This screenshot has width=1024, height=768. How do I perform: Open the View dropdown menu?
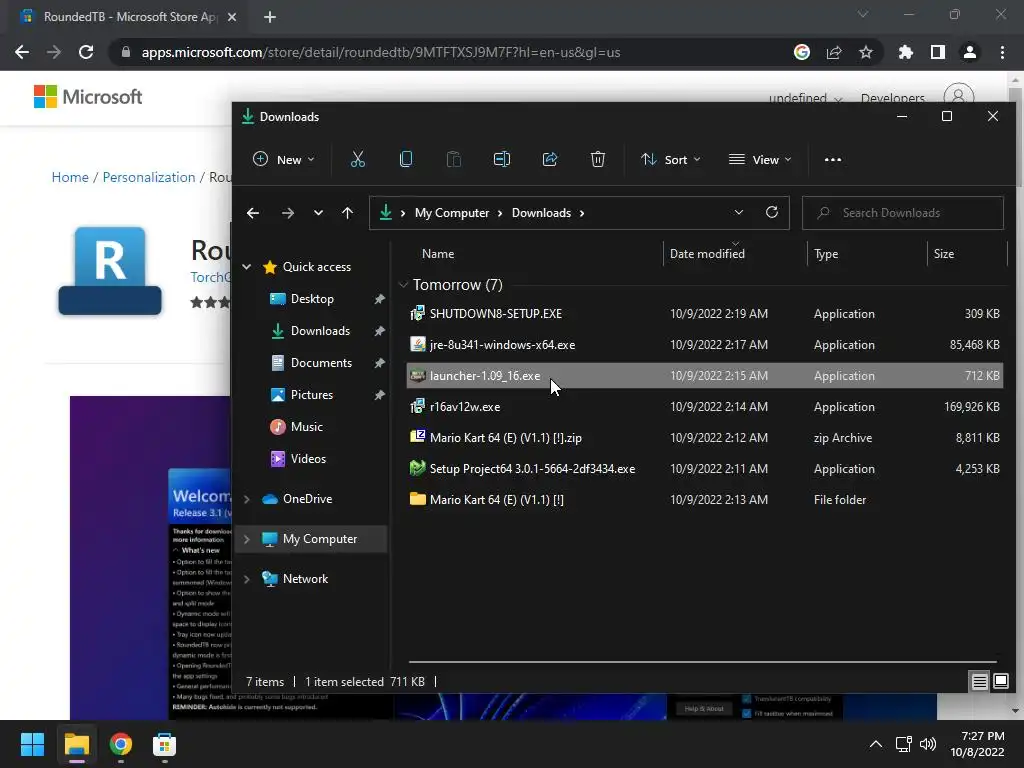760,159
